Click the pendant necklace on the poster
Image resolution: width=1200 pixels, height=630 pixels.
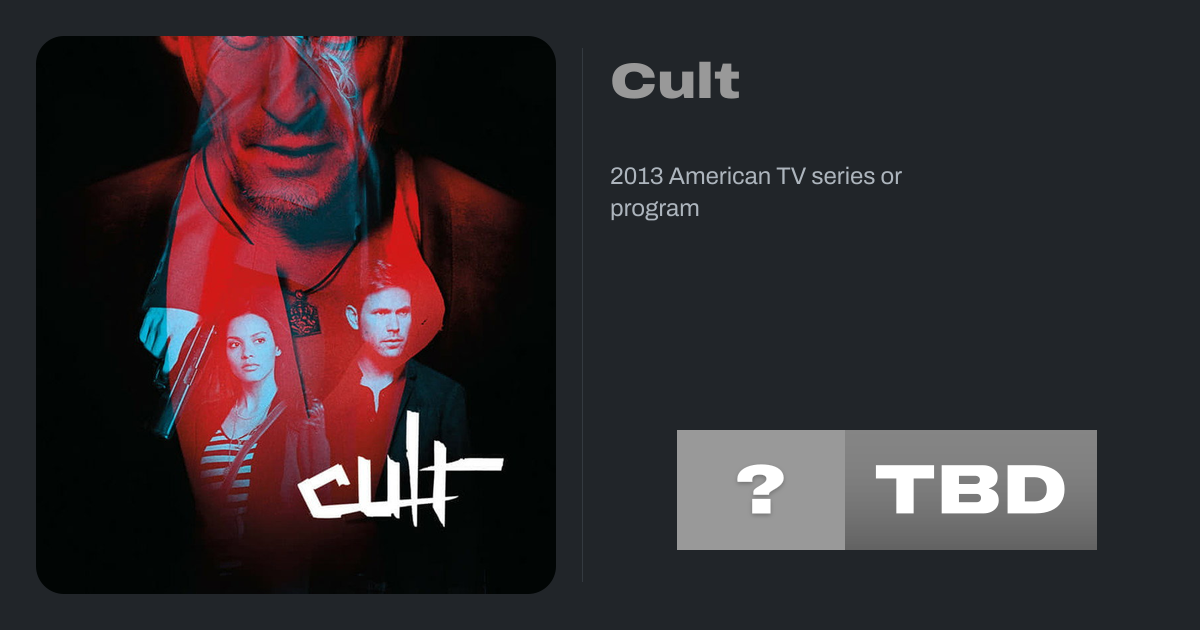(302, 311)
